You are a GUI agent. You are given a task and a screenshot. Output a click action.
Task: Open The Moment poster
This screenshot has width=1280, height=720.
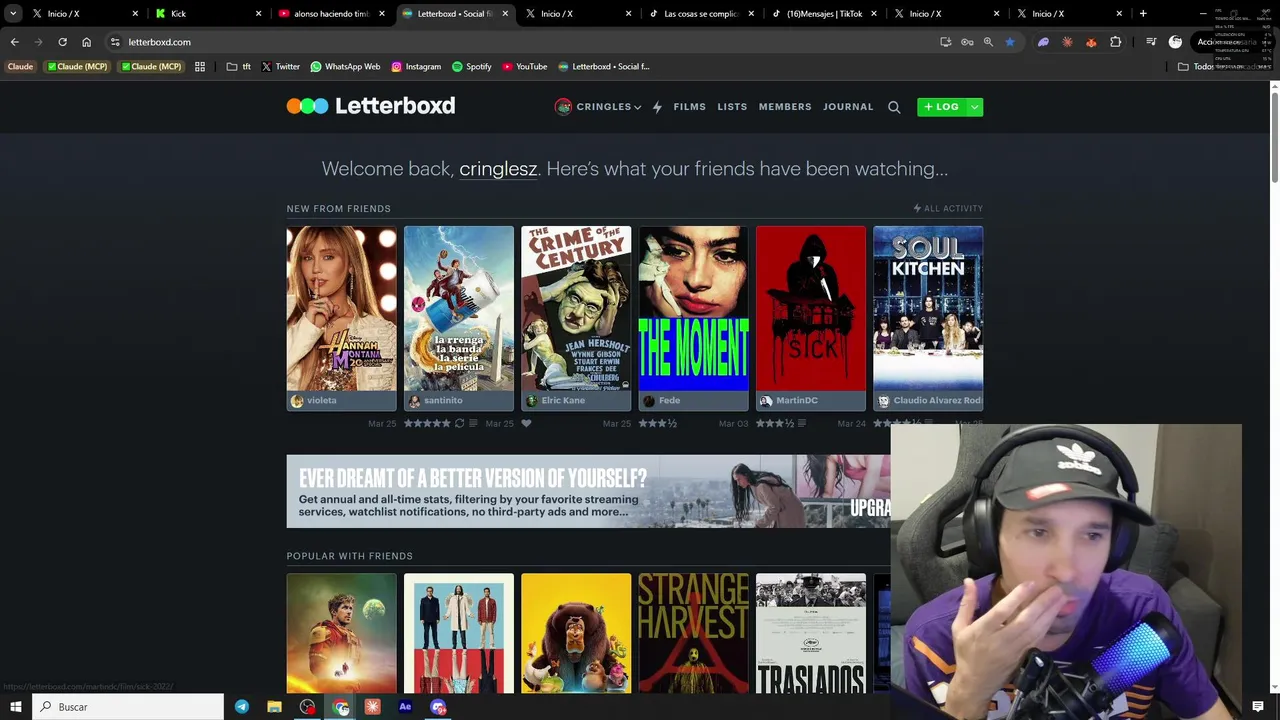(693, 308)
